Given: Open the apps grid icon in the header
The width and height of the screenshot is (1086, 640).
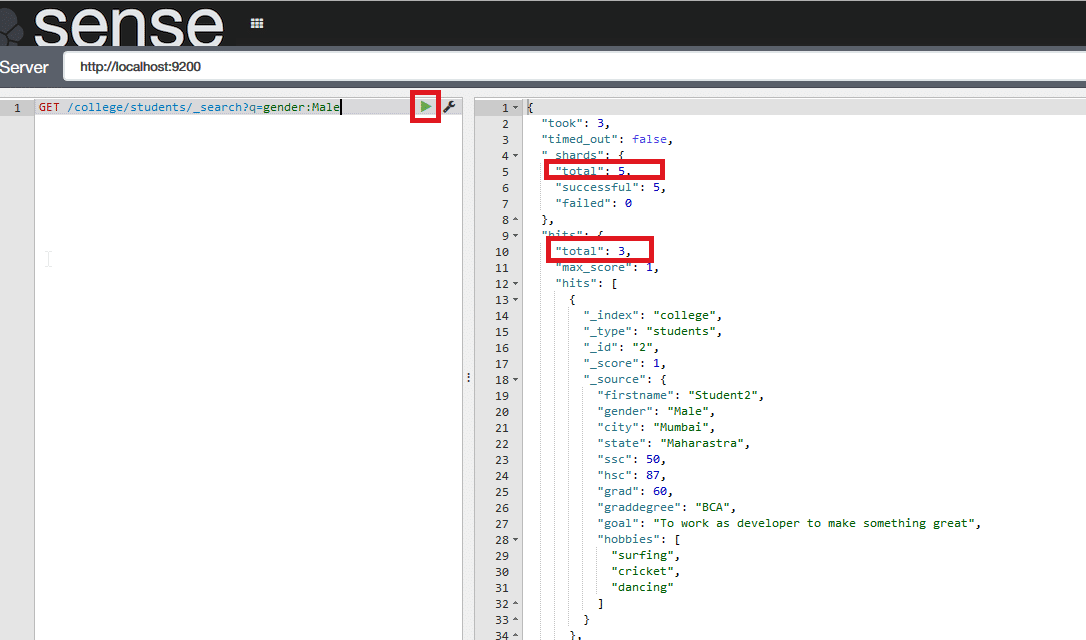Looking at the screenshot, I should (257, 23).
